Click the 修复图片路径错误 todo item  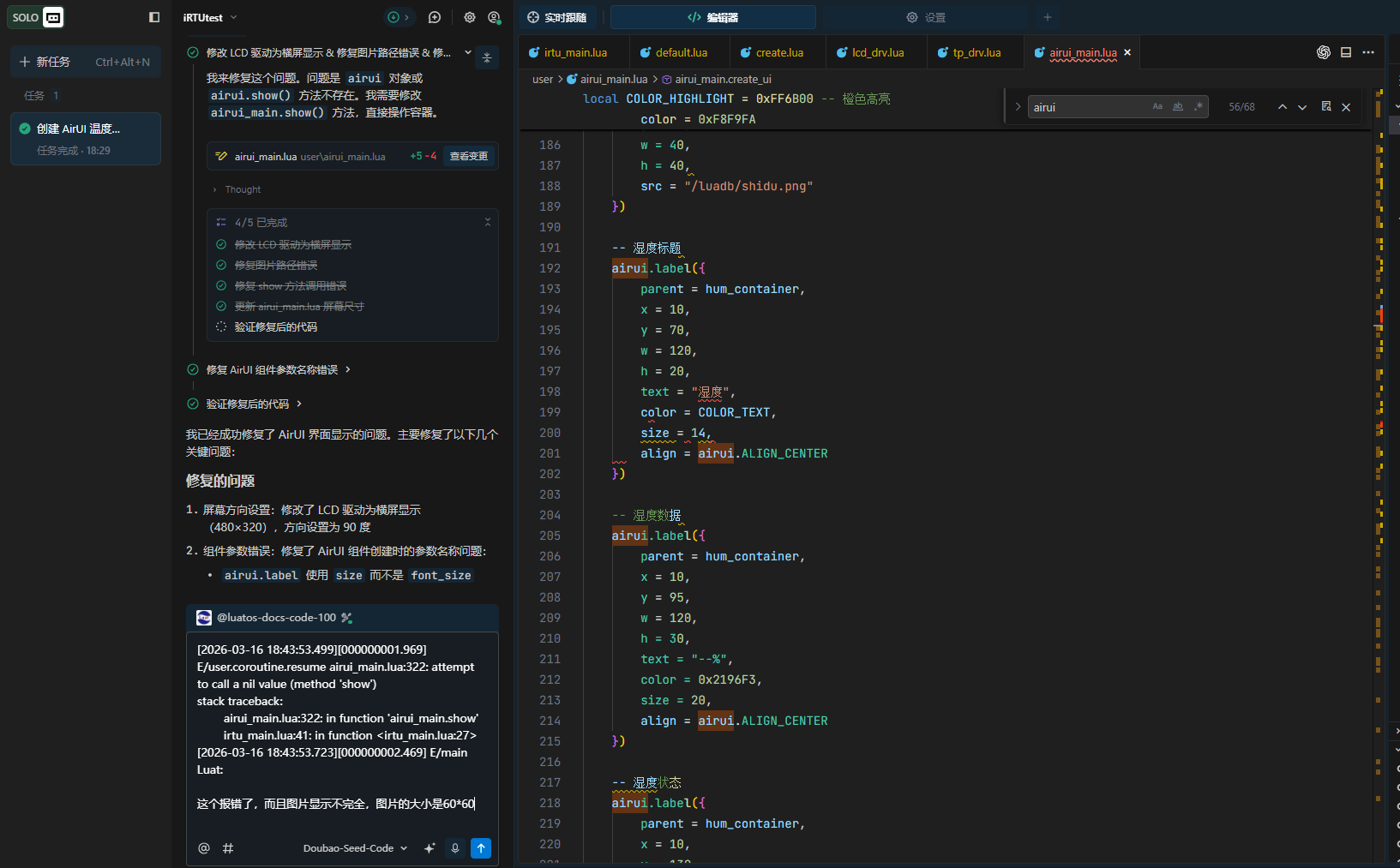click(275, 265)
